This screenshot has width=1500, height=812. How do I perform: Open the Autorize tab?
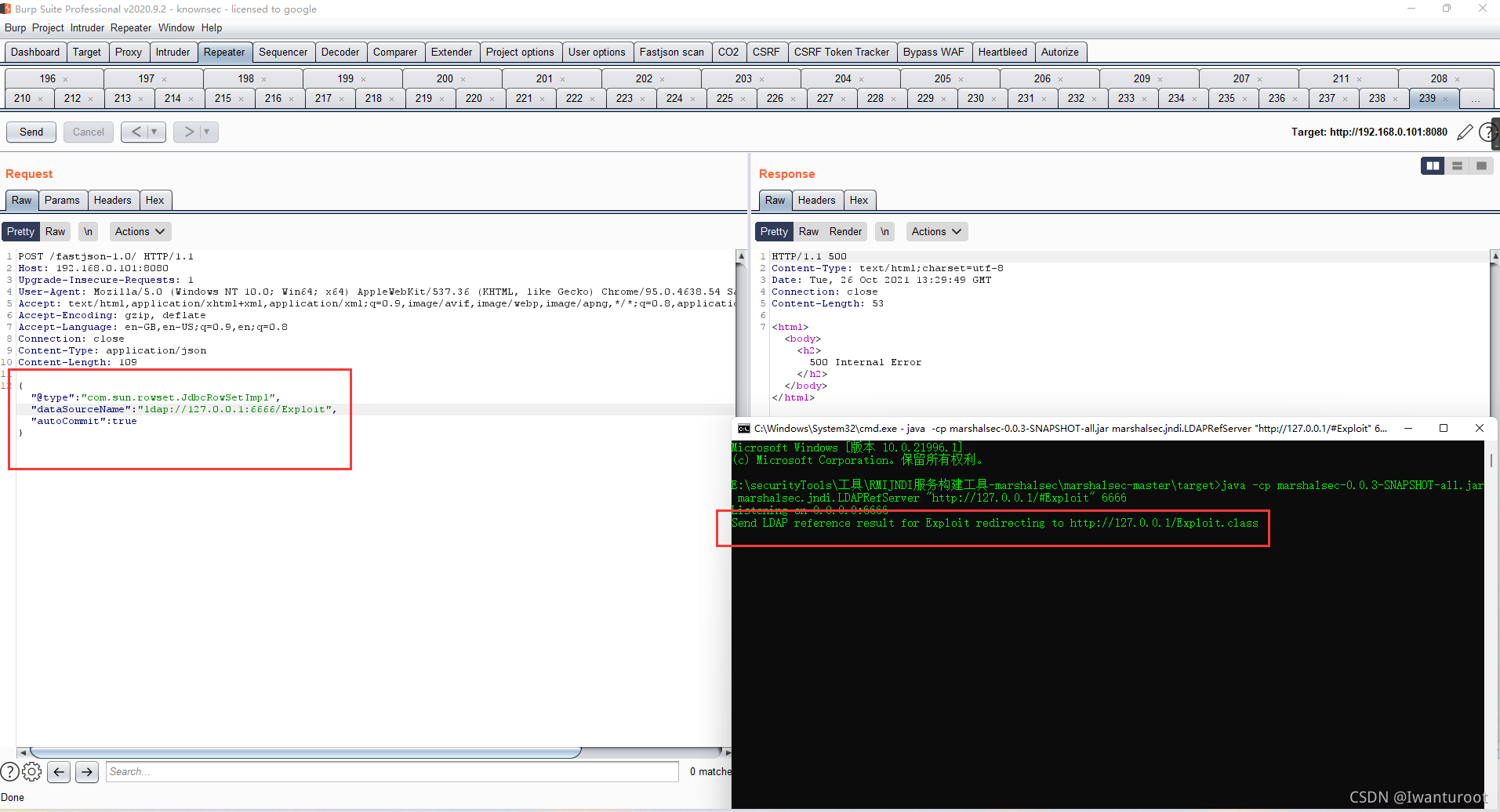point(1060,53)
